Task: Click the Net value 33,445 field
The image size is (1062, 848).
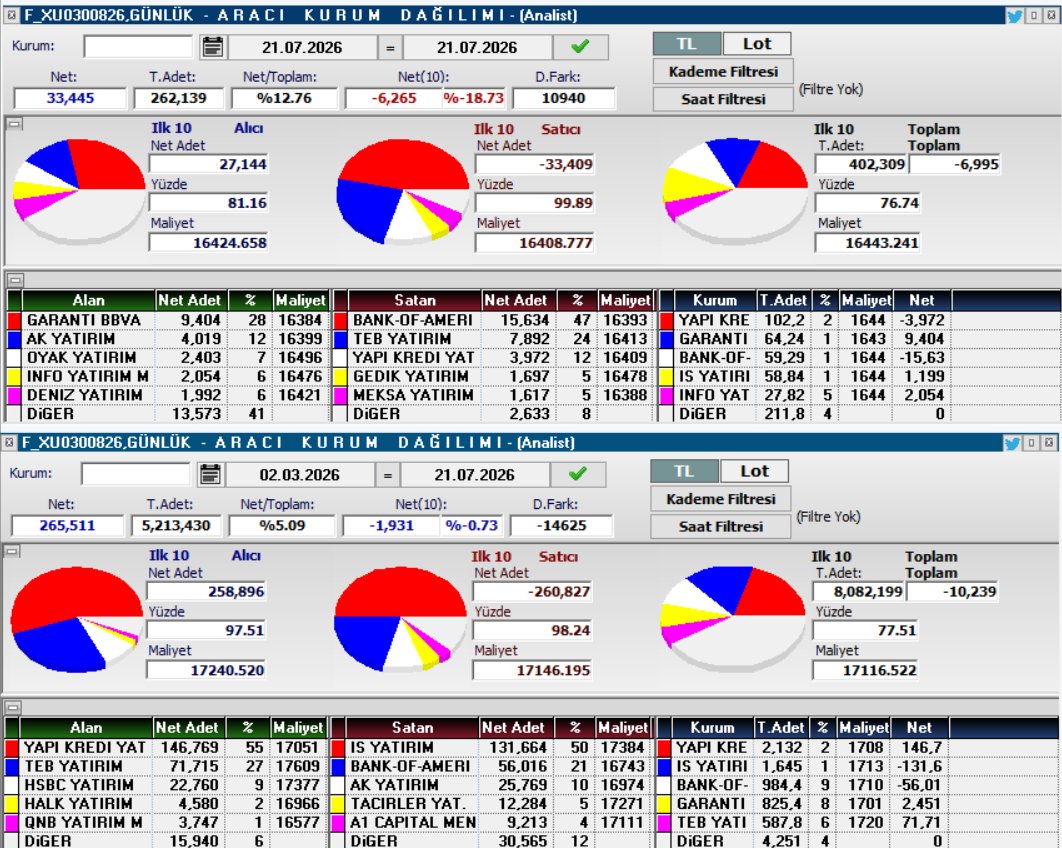Action: pos(70,98)
